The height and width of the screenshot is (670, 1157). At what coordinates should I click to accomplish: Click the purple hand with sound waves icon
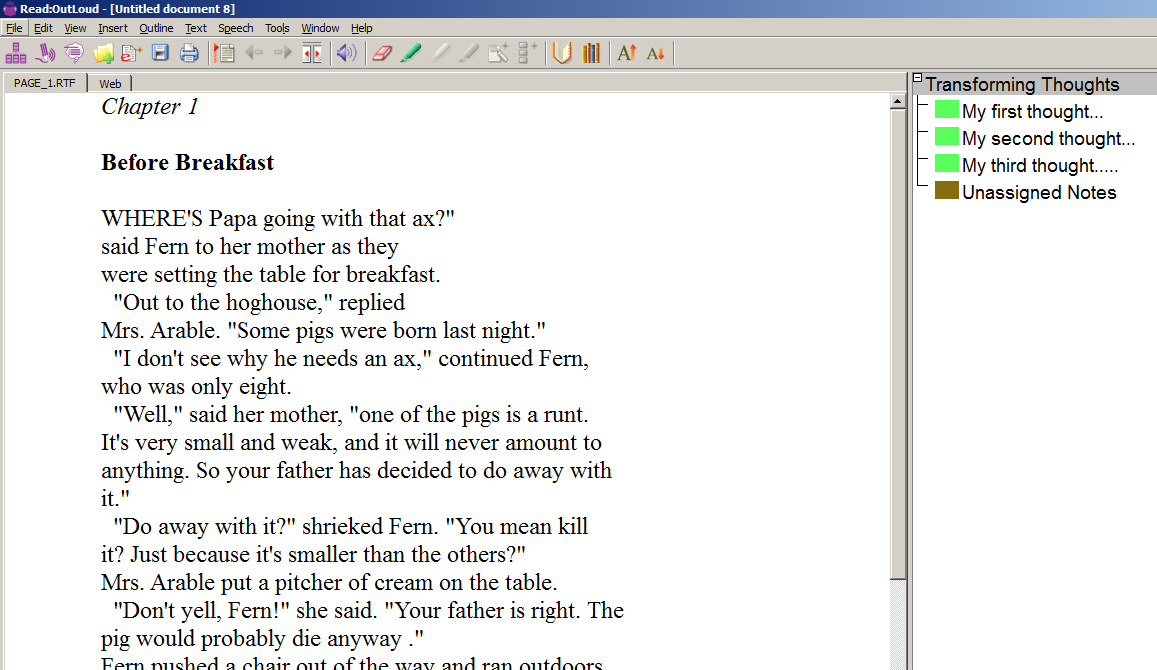coord(45,53)
